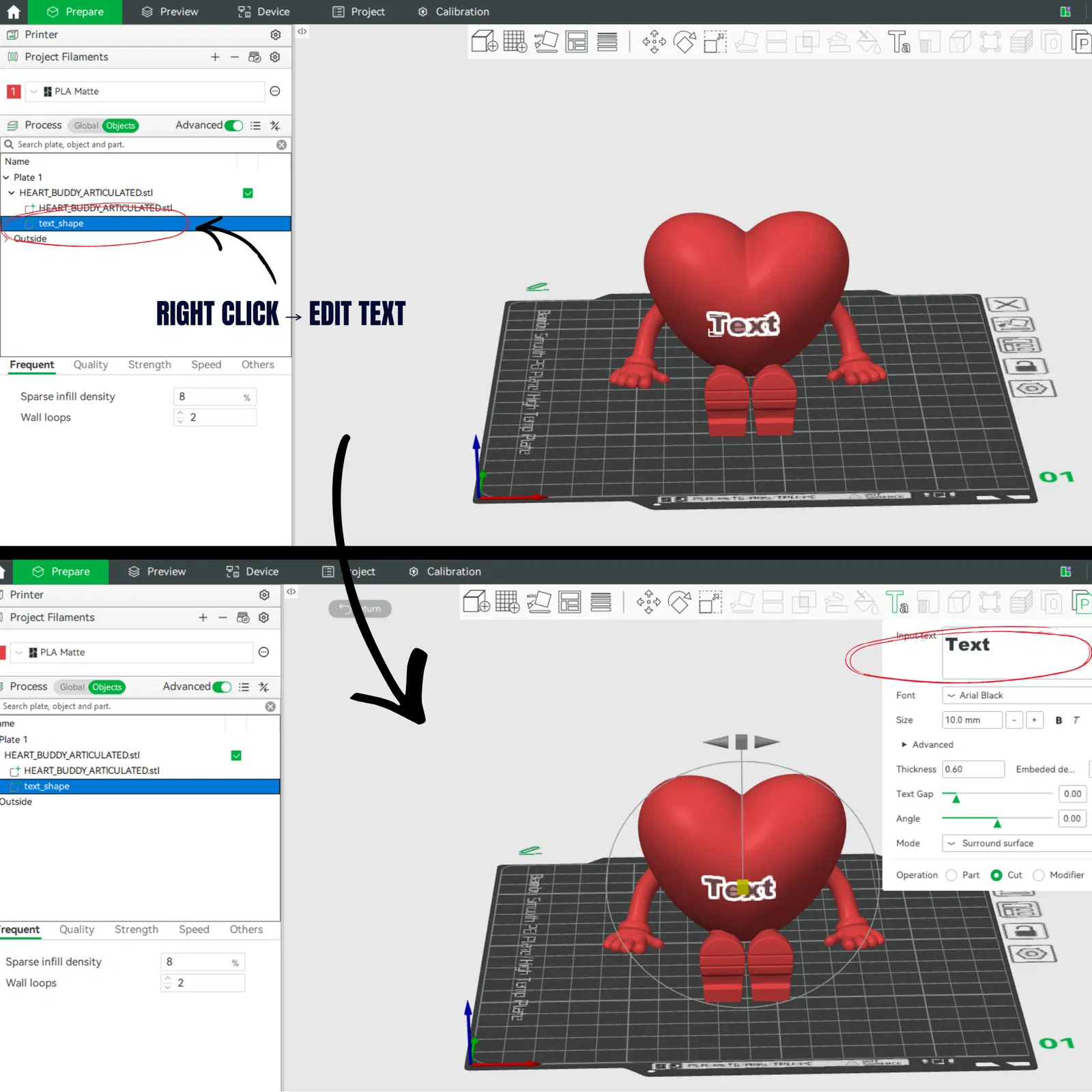
Task: Open the Surround surface Mode dropdown
Action: point(1017,844)
